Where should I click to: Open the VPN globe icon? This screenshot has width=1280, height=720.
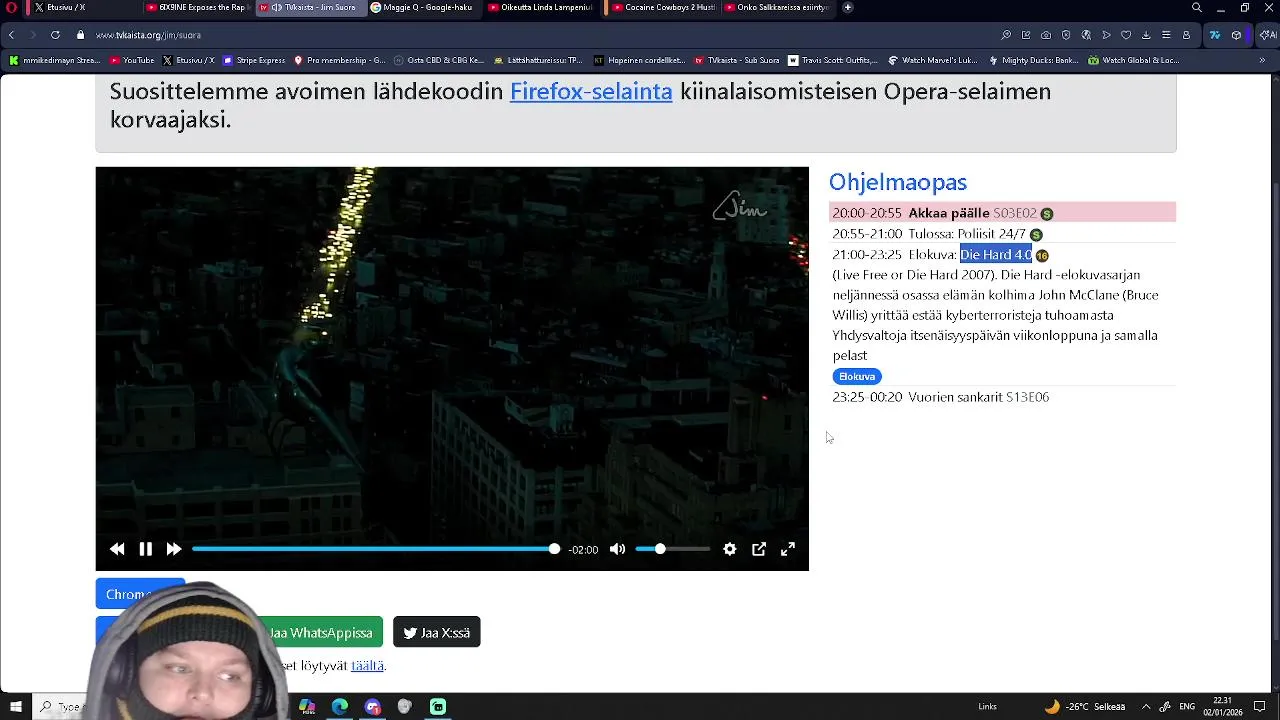coord(1086,35)
